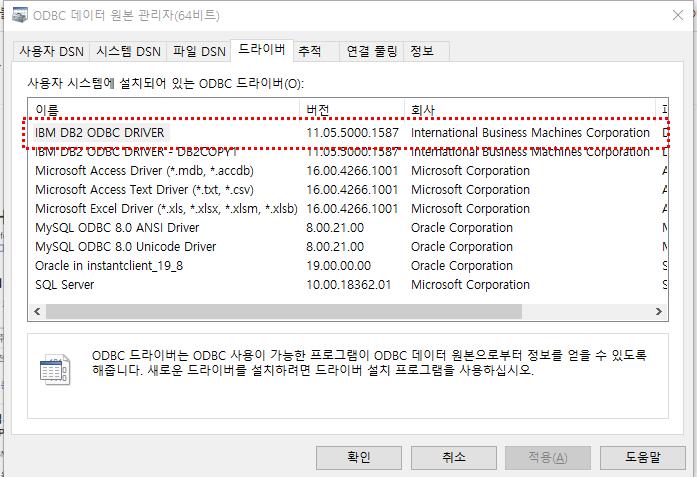697x477 pixels.
Task: Click the horizontal scrollbar left arrow
Action: pyautogui.click(x=37, y=312)
